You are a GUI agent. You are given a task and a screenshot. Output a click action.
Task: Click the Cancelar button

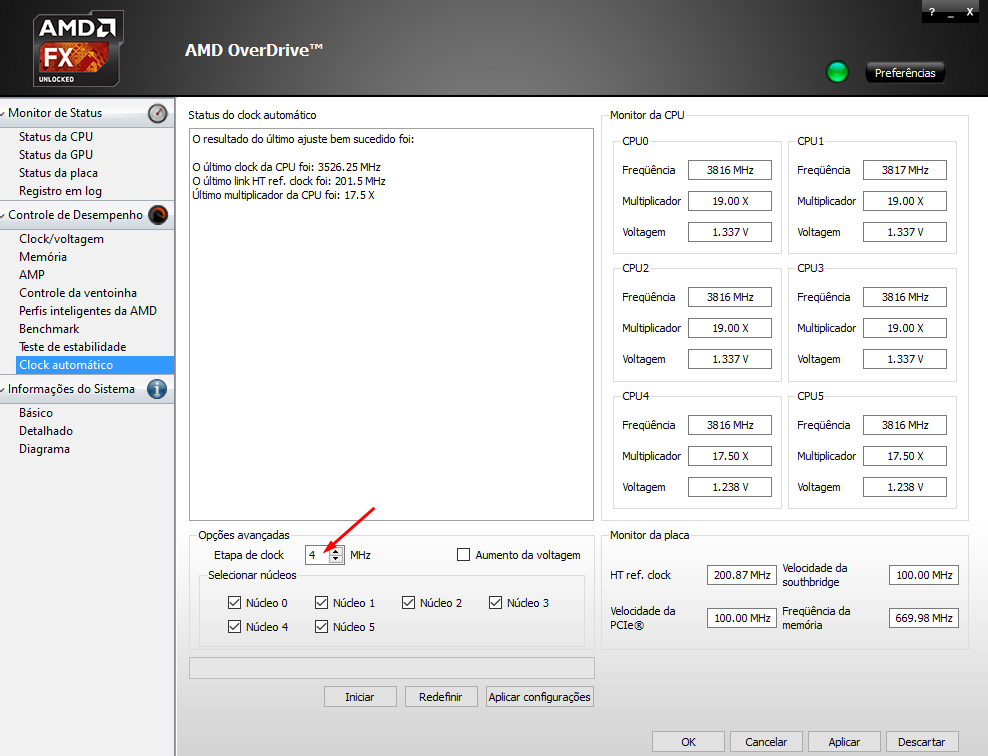tap(766, 742)
